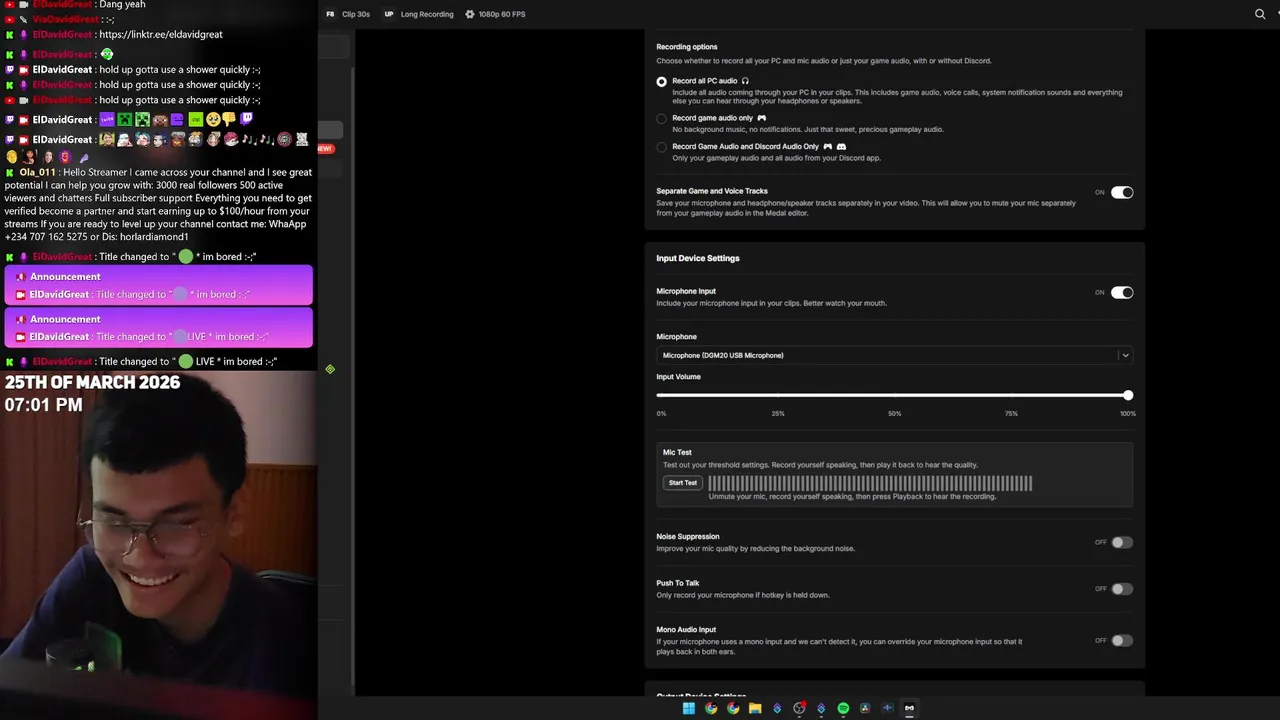Click the Input Volume label
Viewport: 1280px width, 720px height.
pyautogui.click(x=678, y=377)
